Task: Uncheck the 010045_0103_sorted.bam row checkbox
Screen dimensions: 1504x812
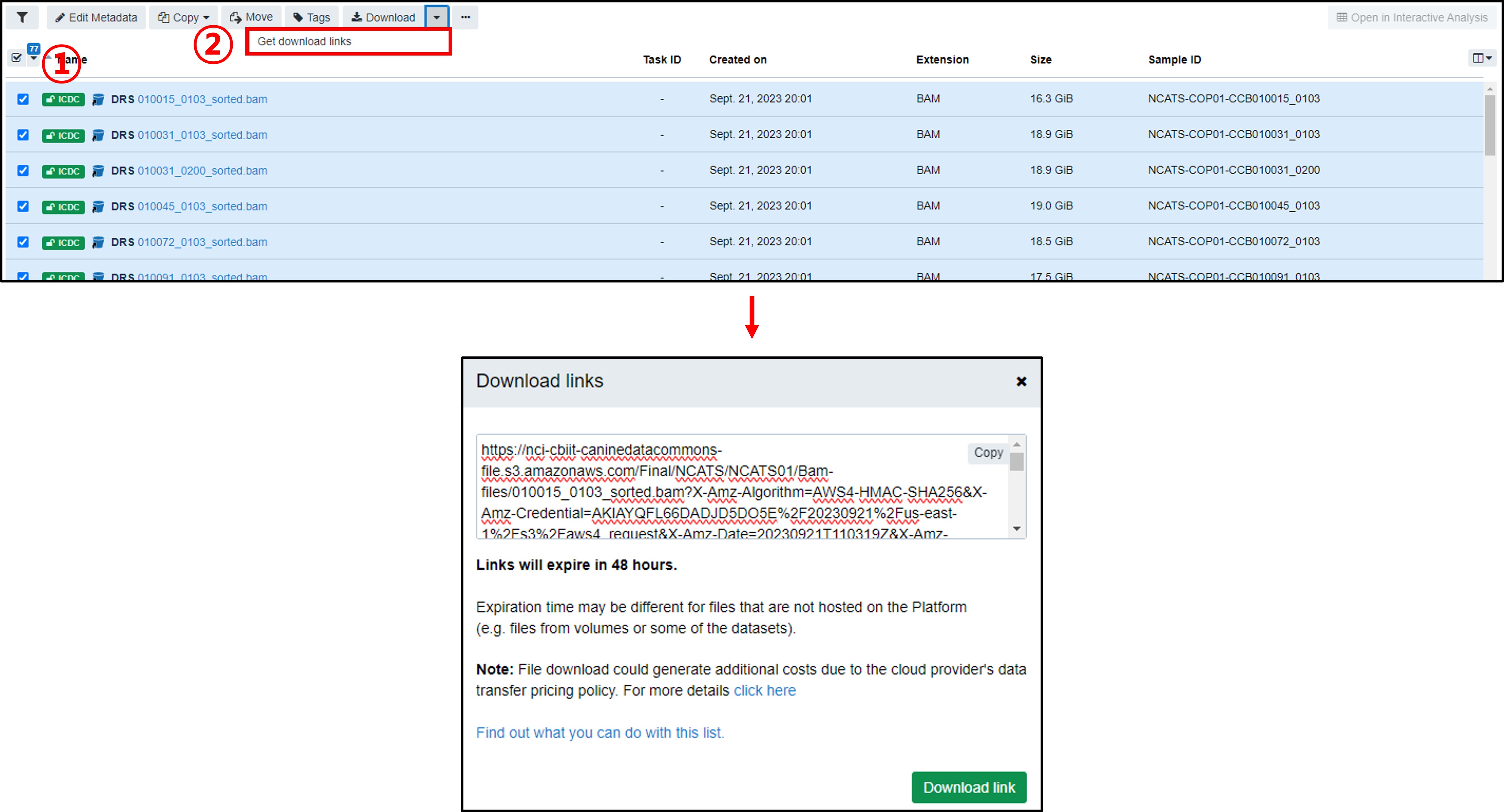Action: 23,206
